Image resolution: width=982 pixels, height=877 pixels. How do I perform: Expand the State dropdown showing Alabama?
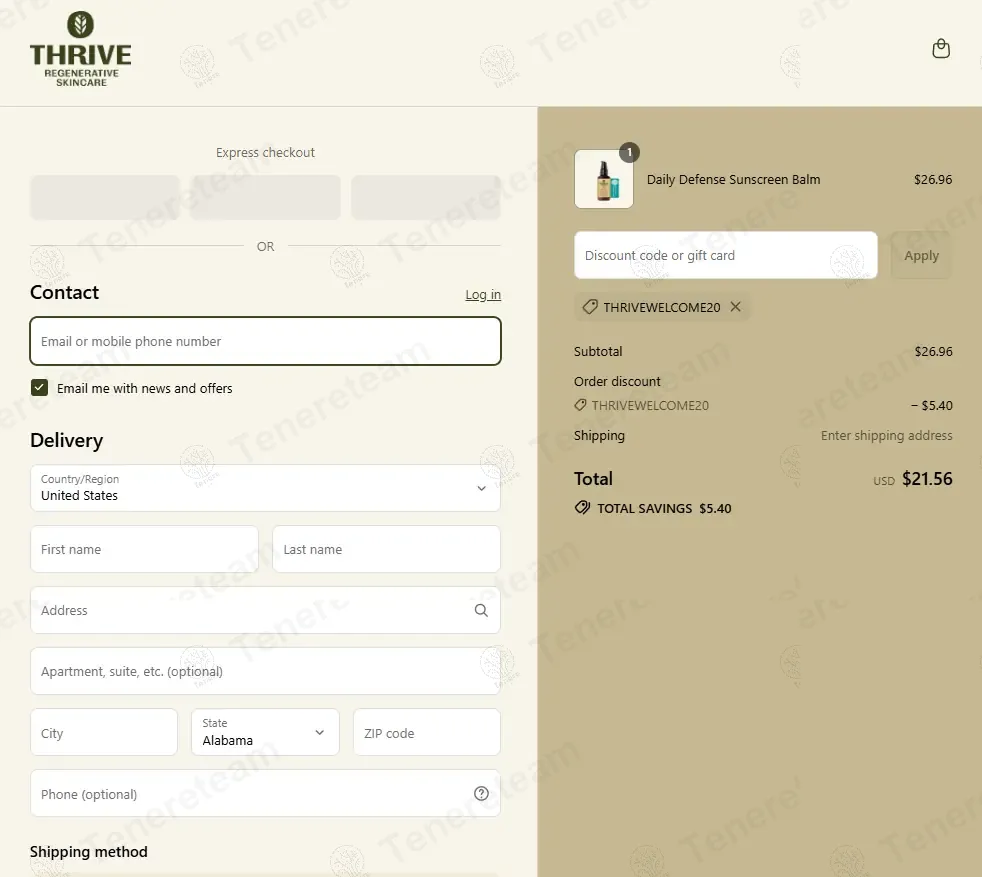click(x=266, y=732)
